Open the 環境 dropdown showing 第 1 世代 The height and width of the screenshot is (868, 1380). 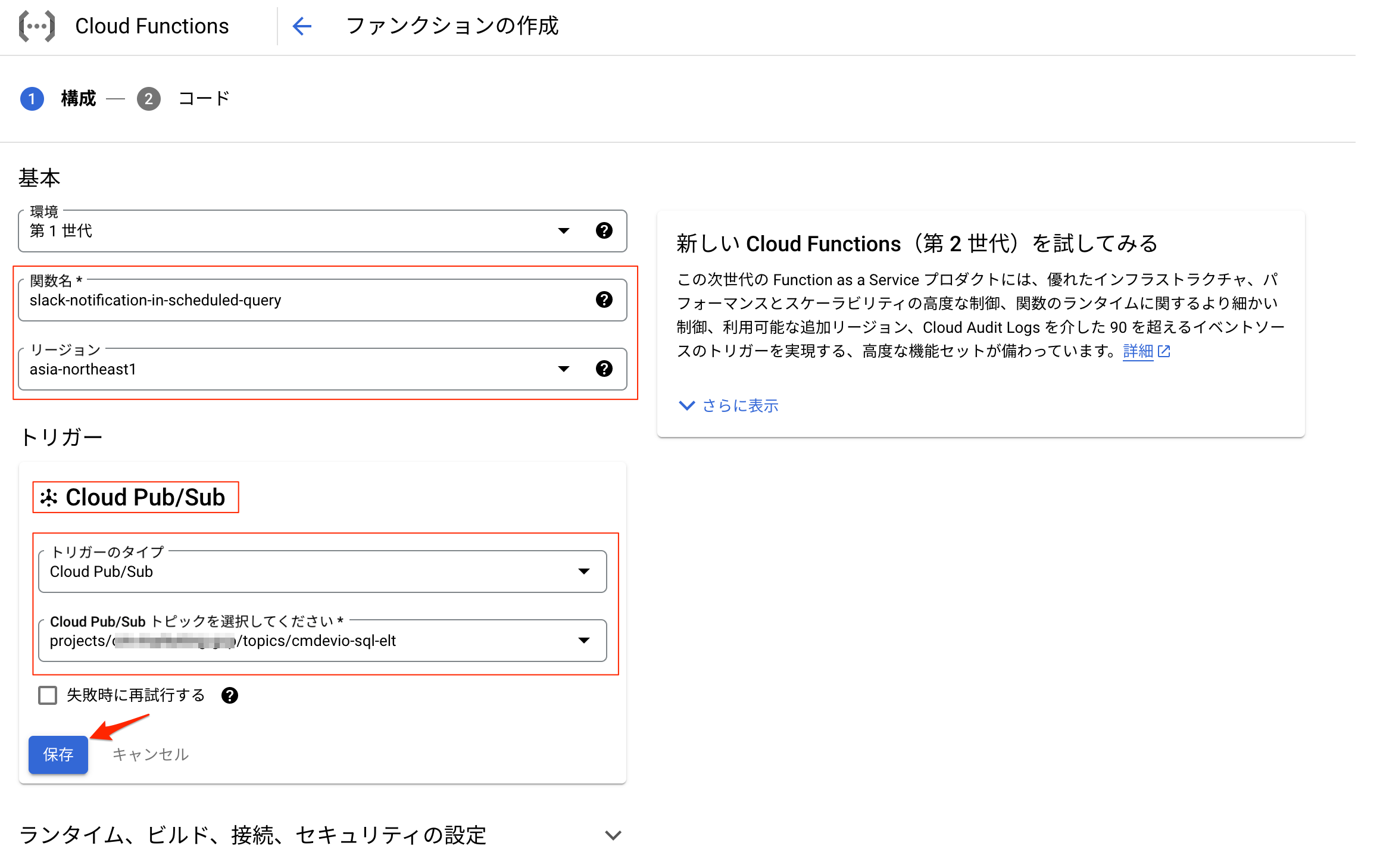tap(322, 230)
